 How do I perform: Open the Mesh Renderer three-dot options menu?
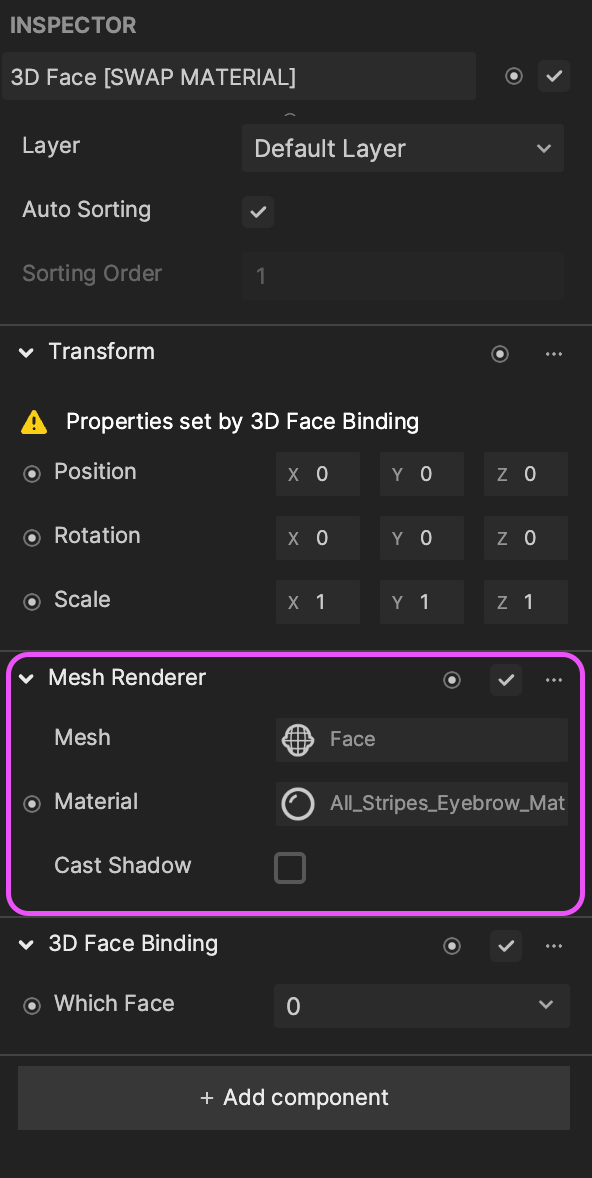click(554, 680)
